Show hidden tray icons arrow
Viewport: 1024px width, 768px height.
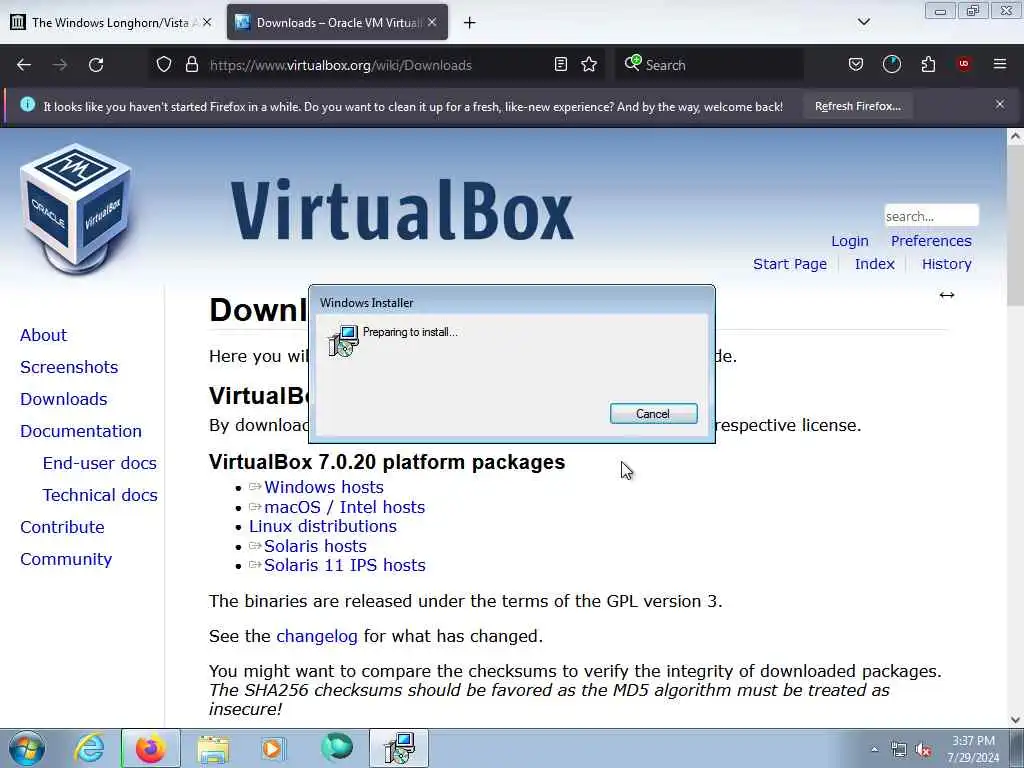[x=874, y=749]
